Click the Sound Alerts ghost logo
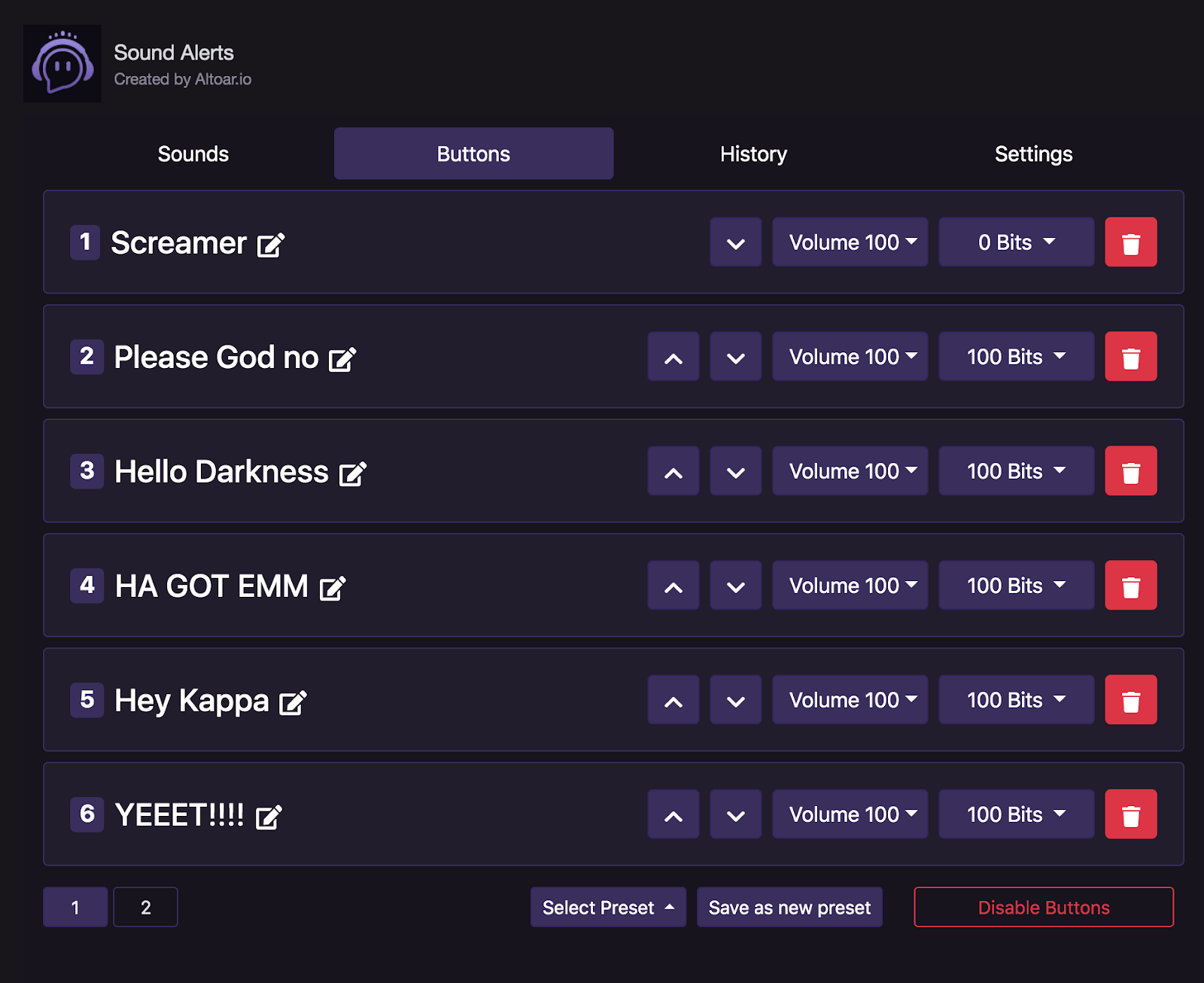Viewport: 1204px width, 983px height. tap(62, 63)
